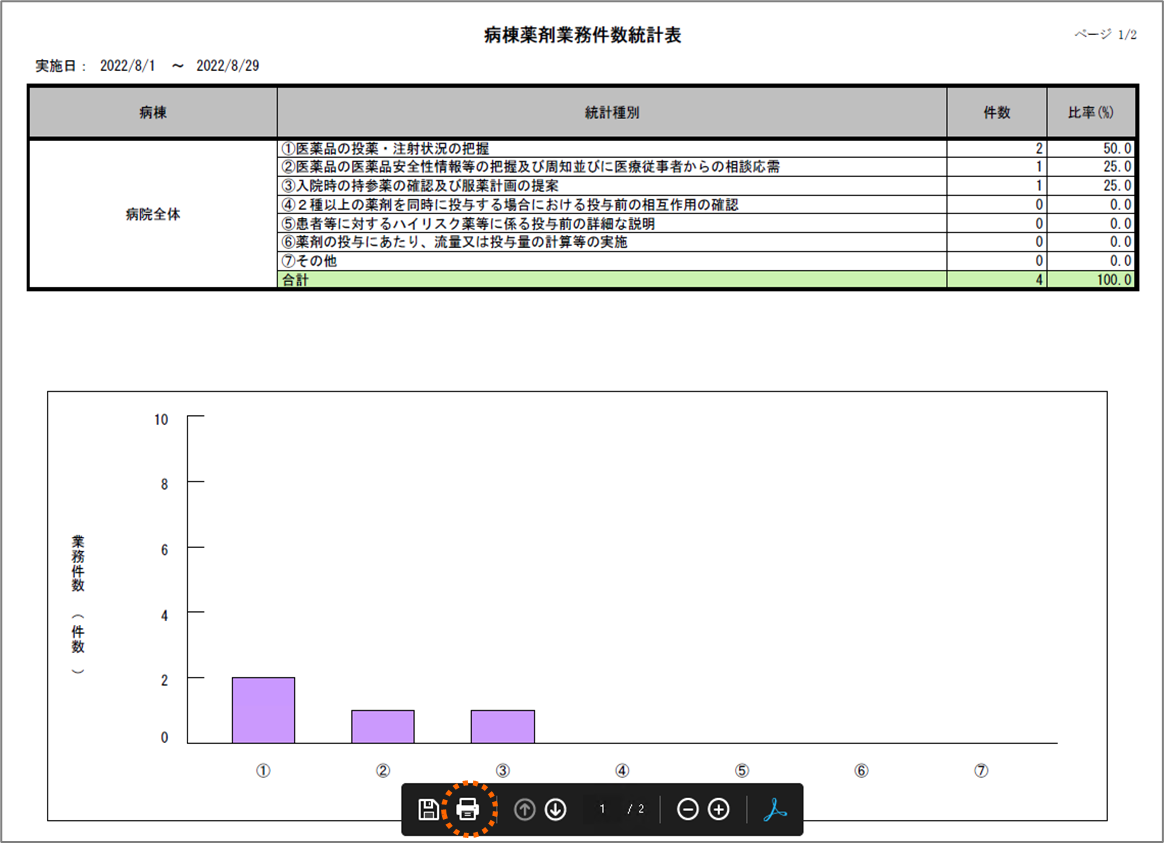Image resolution: width=1164 pixels, height=843 pixels.
Task: Click the purple bar for category ③
Action: pos(502,726)
